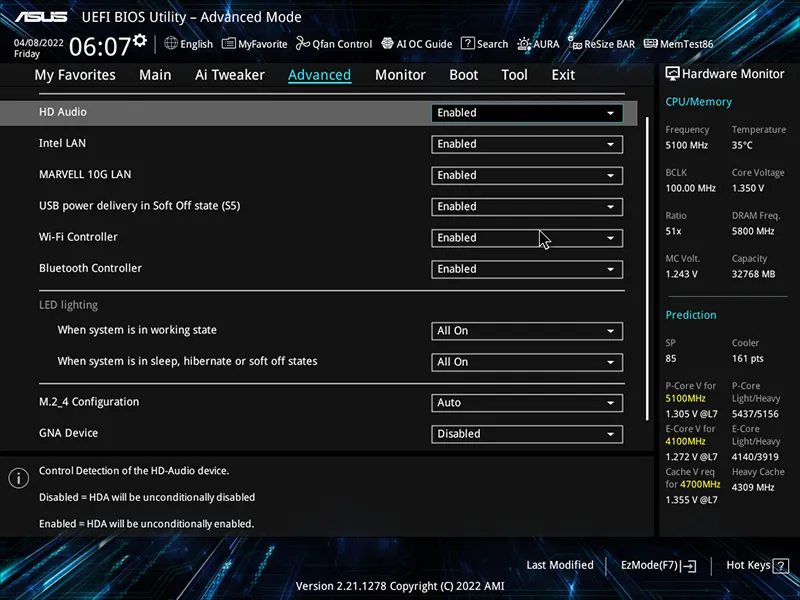The height and width of the screenshot is (600, 800).
Task: Click the info icon in help panel
Action: click(18, 478)
